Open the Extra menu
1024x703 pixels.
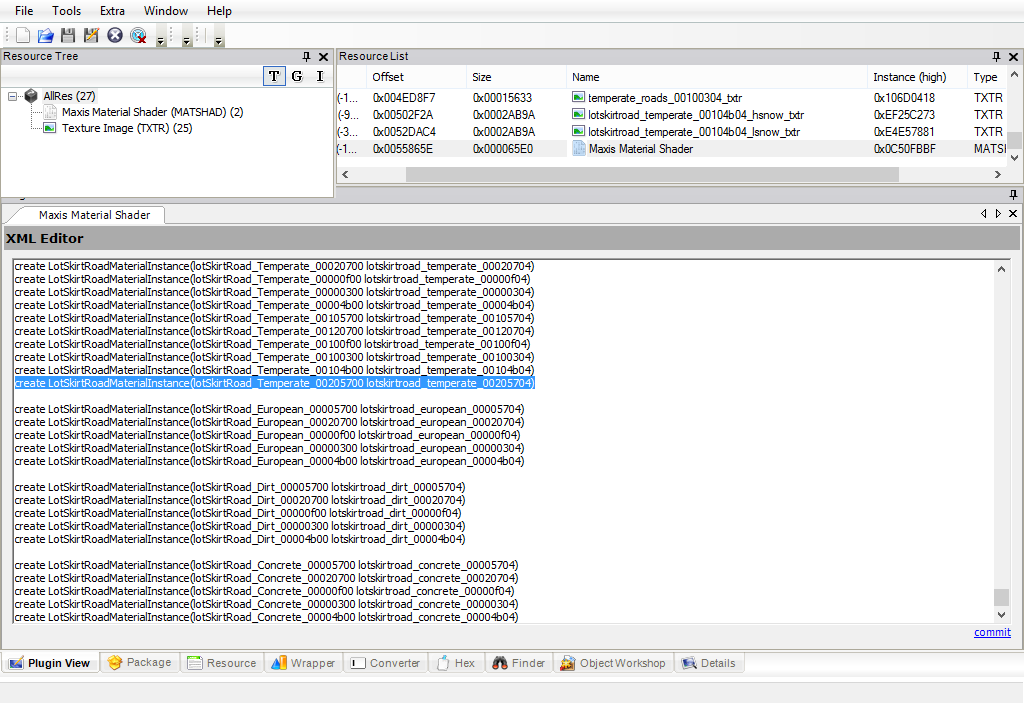[112, 11]
